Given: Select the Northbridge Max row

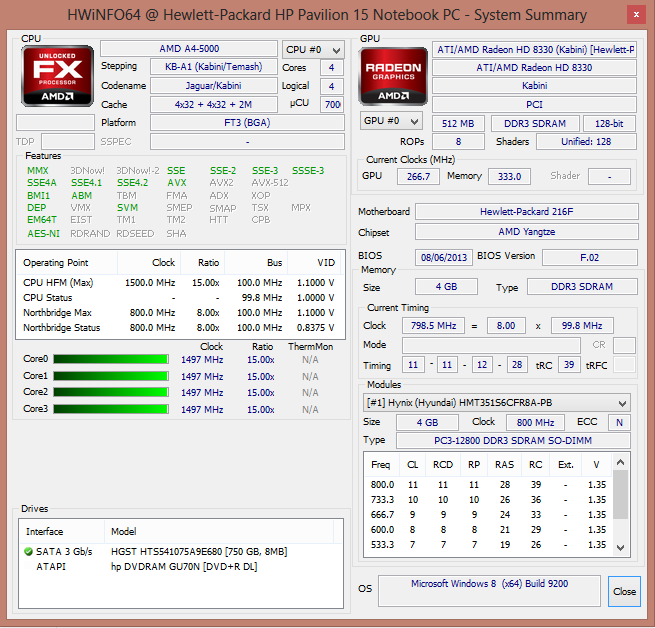Looking at the screenshot, I should pos(180,313).
